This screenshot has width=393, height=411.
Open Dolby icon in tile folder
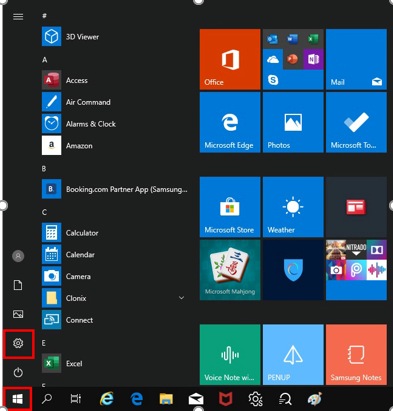(x=377, y=250)
